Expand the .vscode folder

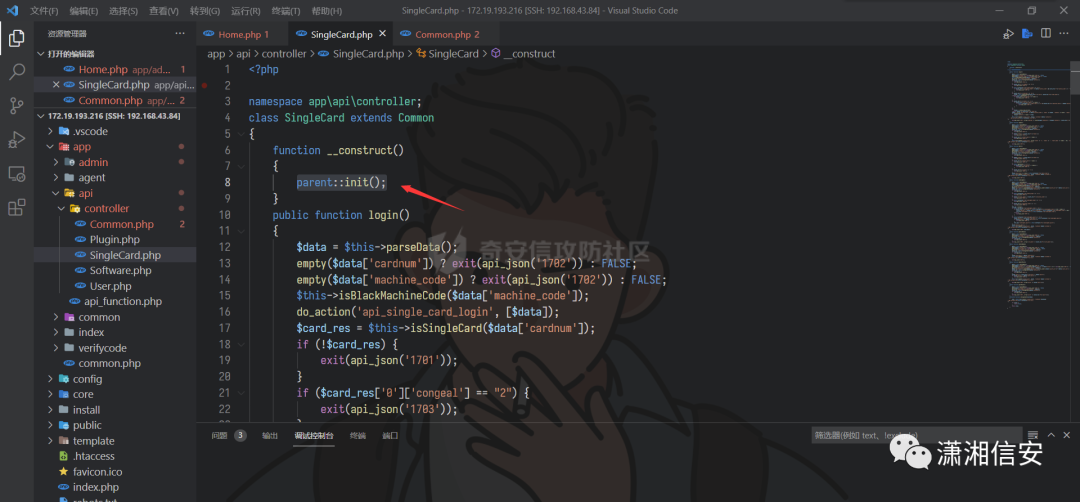pyautogui.click(x=50, y=132)
